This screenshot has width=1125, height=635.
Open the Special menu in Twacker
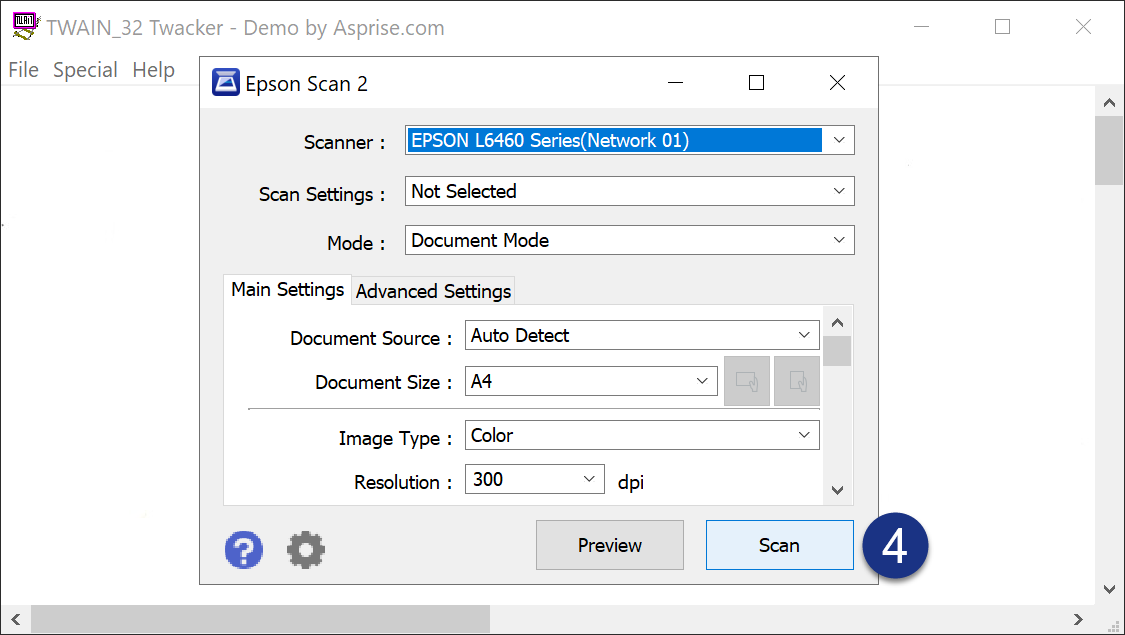point(85,70)
